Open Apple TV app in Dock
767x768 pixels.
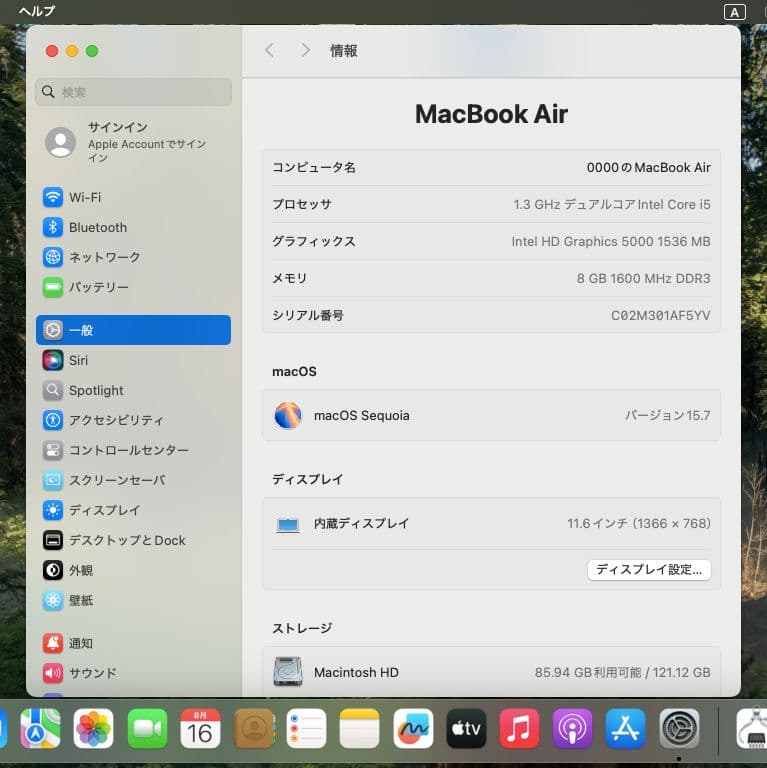pos(466,728)
